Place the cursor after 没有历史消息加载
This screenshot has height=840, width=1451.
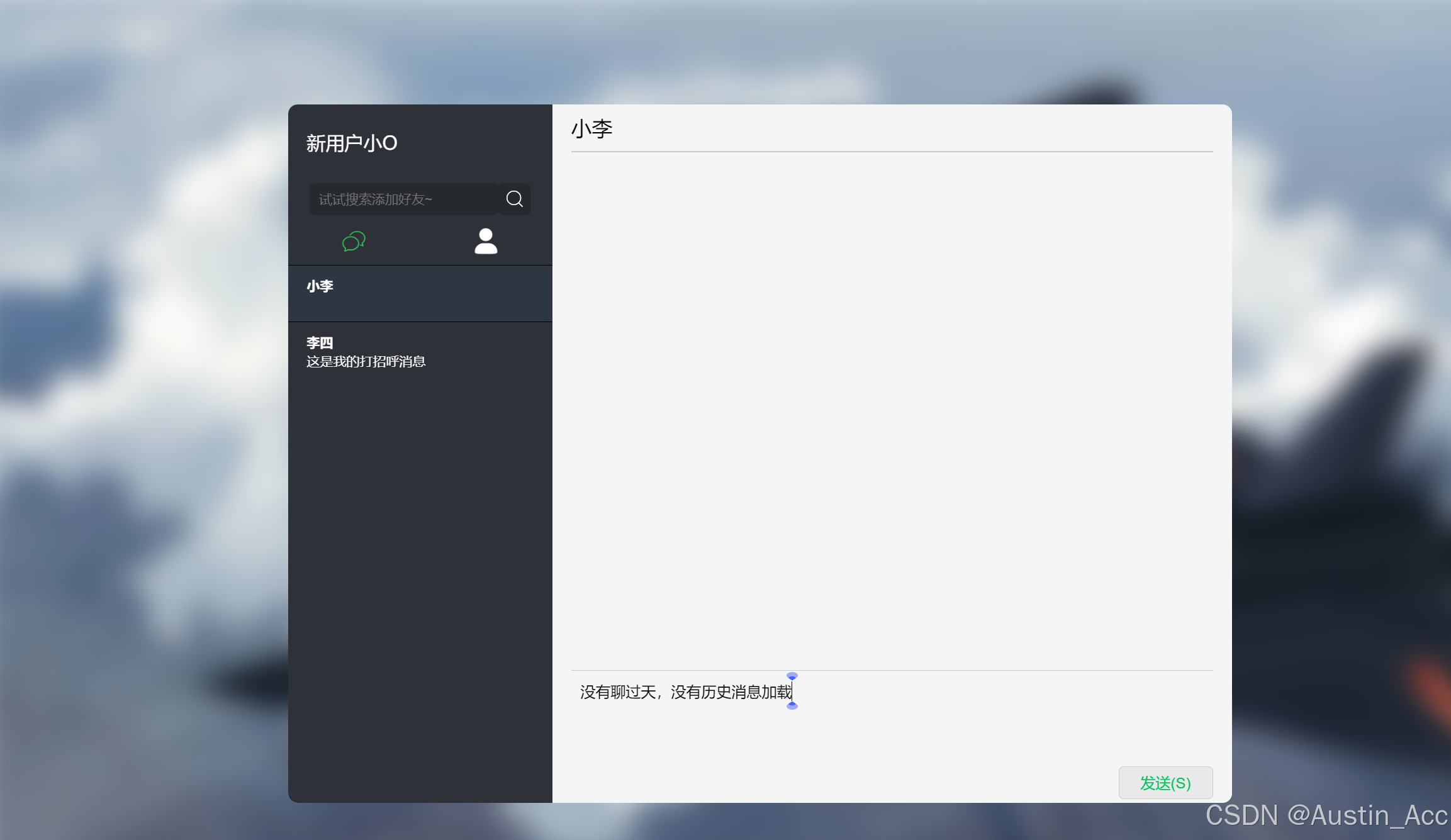793,692
